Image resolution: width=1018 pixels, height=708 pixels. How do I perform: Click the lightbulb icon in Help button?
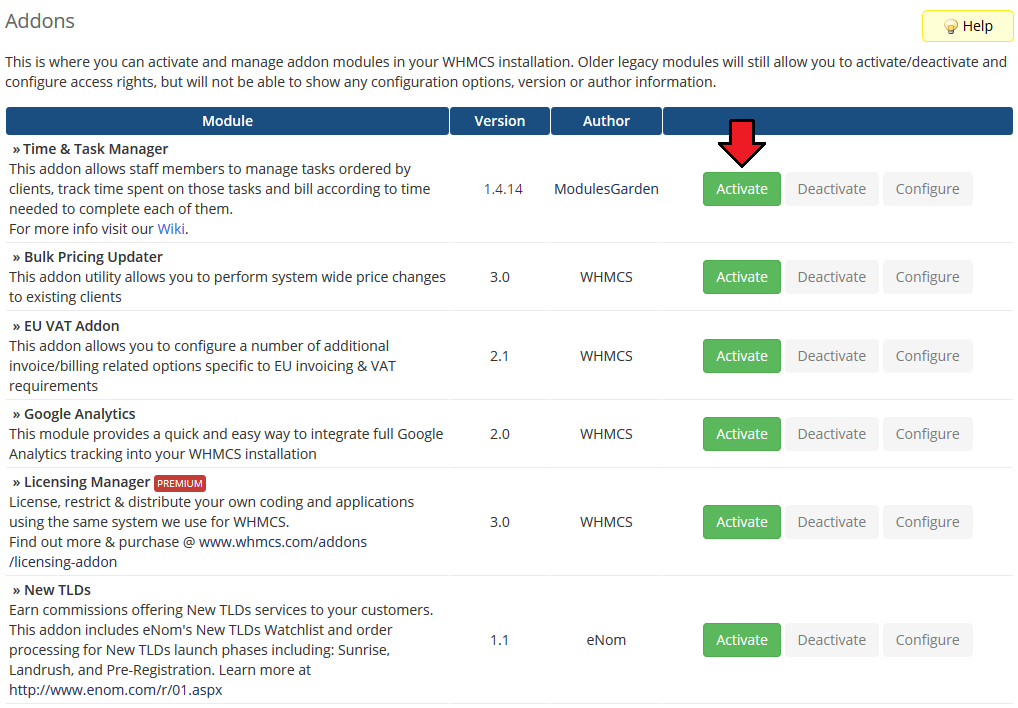[x=950, y=27]
